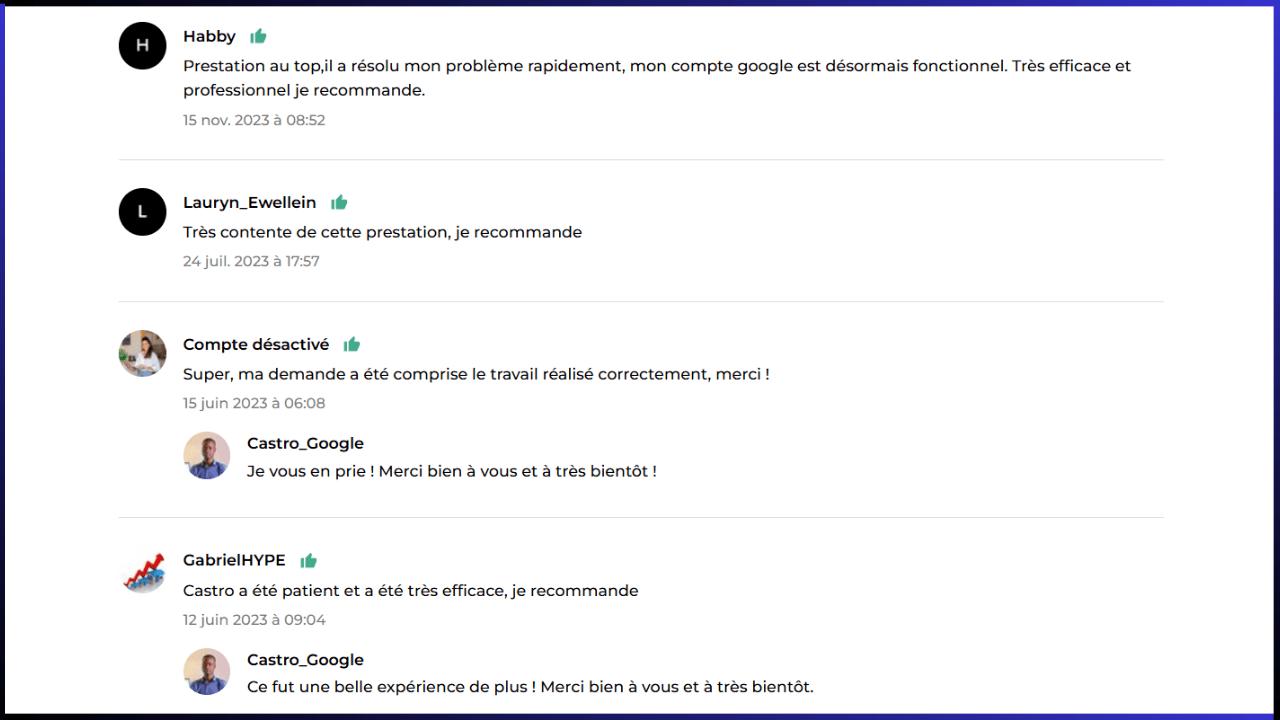This screenshot has height=720, width=1280.
Task: Click Lauryn_Ewellein's black avatar circle
Action: (142, 211)
